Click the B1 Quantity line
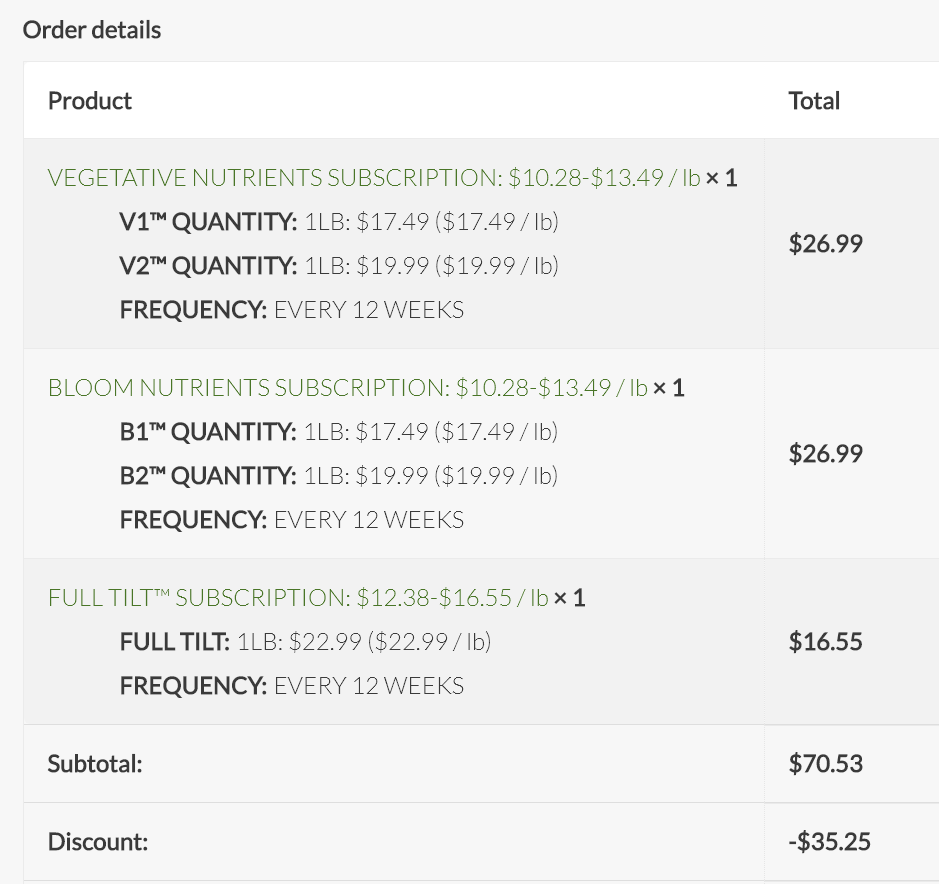This screenshot has height=884, width=939. click(x=338, y=432)
